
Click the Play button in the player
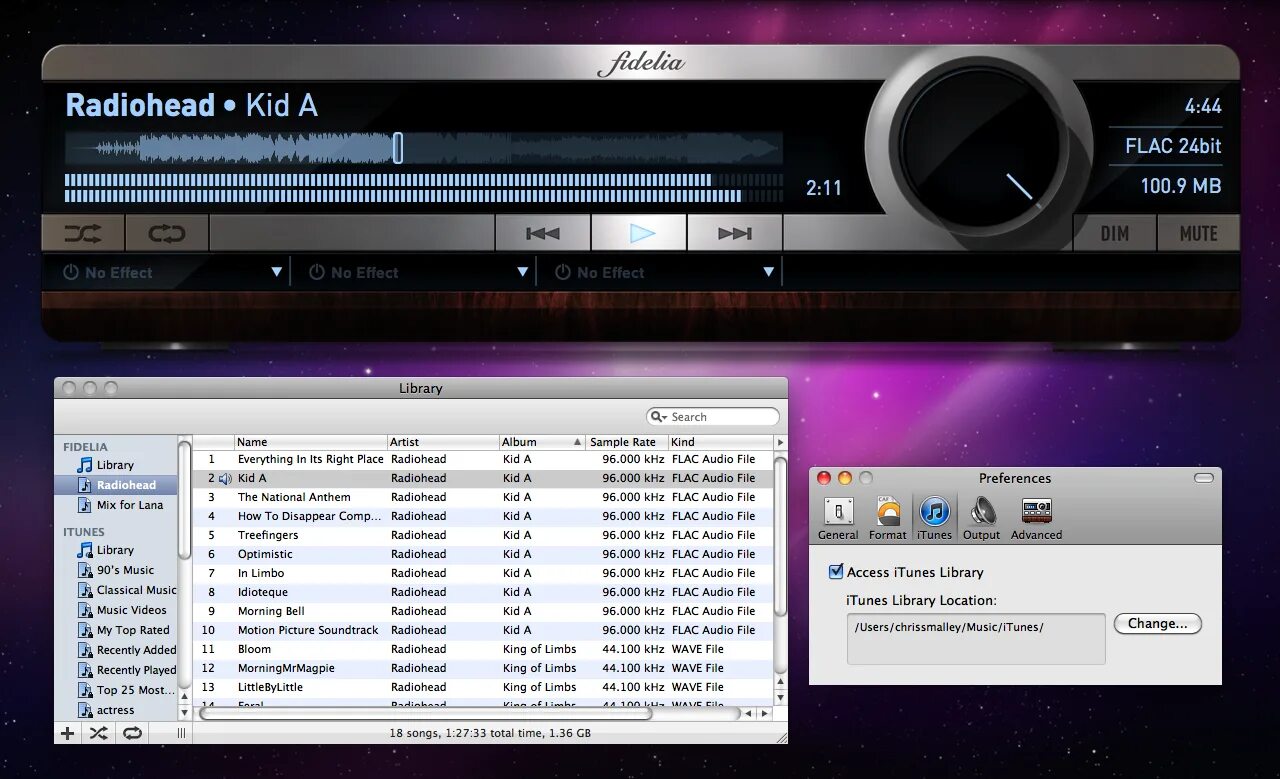(639, 234)
